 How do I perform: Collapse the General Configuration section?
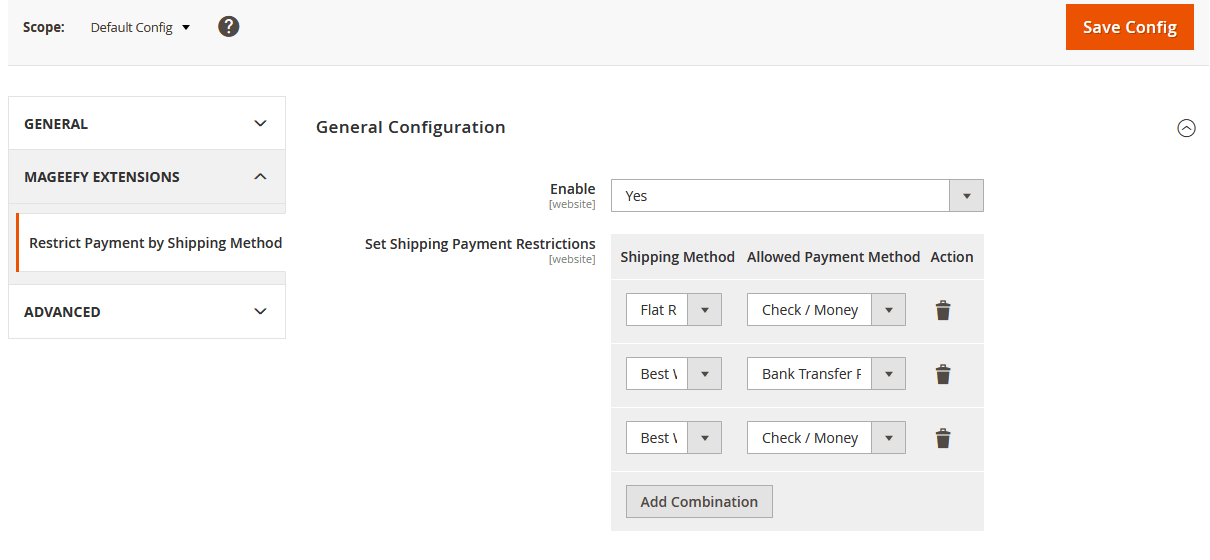point(1186,128)
